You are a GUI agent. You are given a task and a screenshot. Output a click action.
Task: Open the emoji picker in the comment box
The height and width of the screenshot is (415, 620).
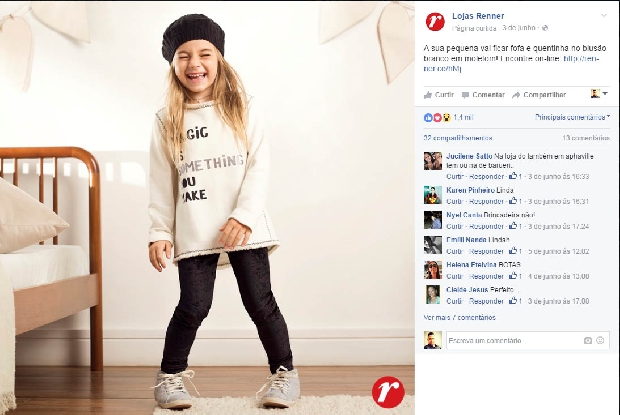[600, 340]
